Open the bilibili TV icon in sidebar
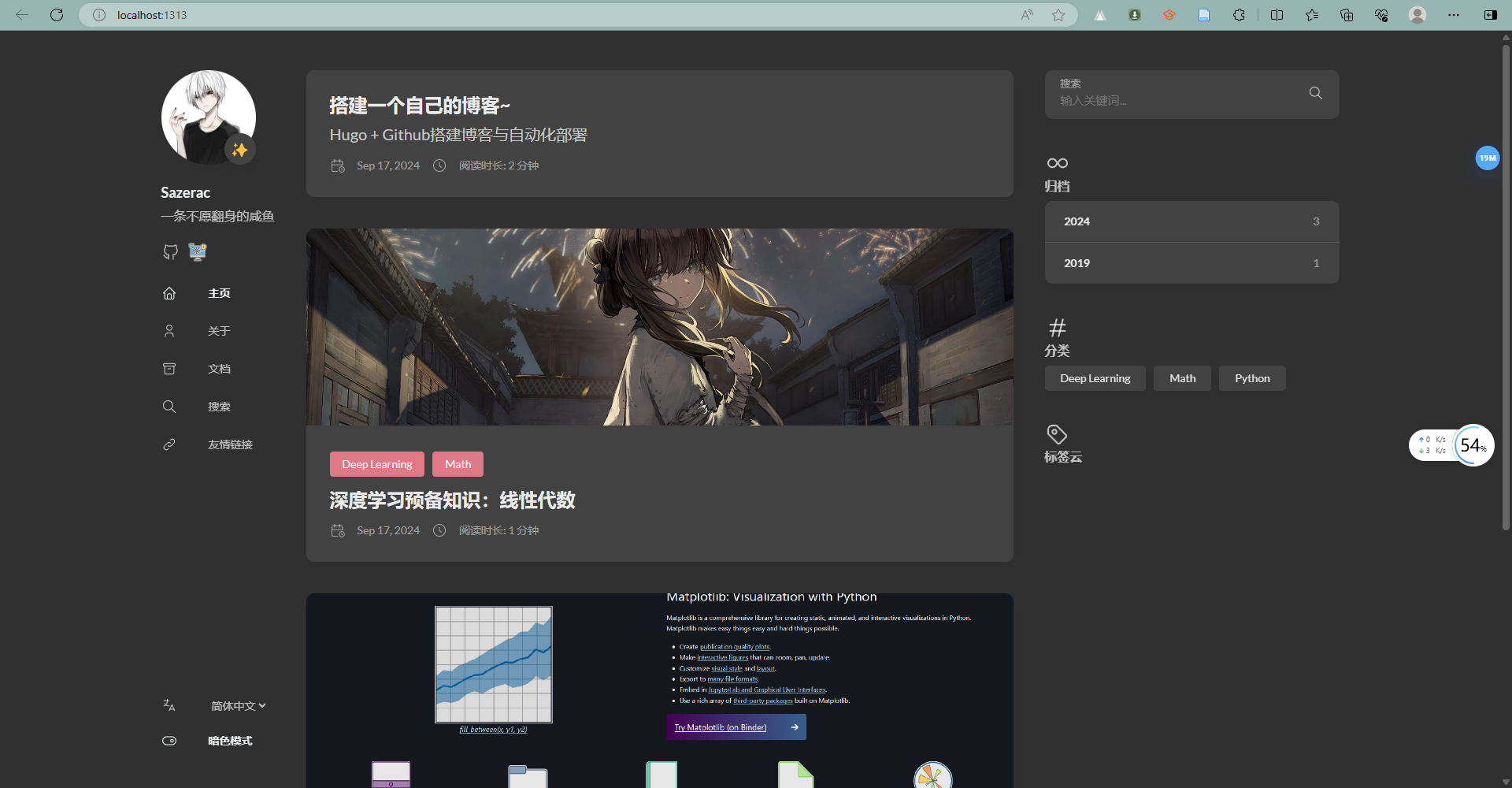 point(198,252)
